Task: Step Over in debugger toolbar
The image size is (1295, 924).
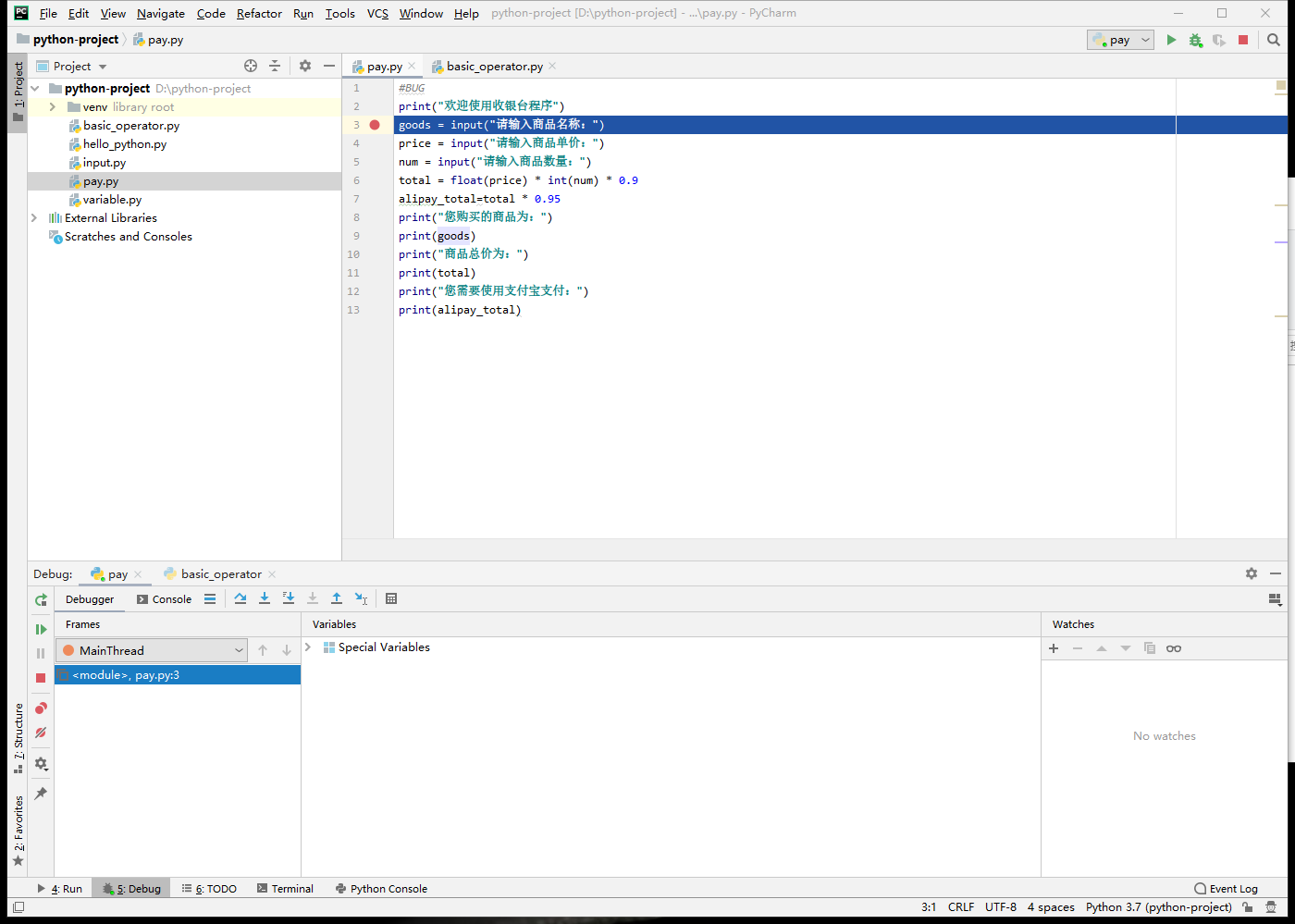Action: pyautogui.click(x=240, y=598)
